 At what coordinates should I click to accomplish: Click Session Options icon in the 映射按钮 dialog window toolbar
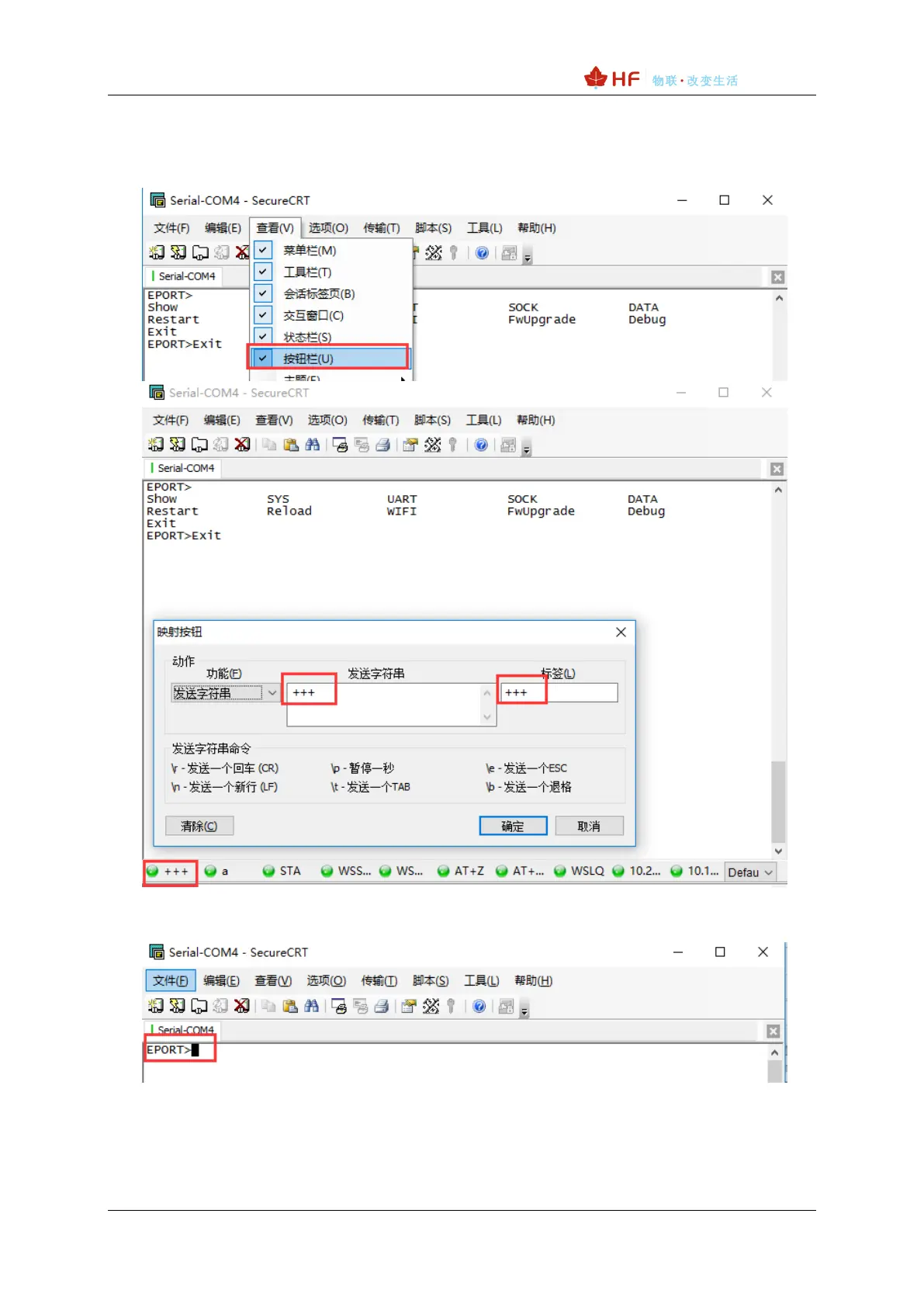(x=410, y=445)
